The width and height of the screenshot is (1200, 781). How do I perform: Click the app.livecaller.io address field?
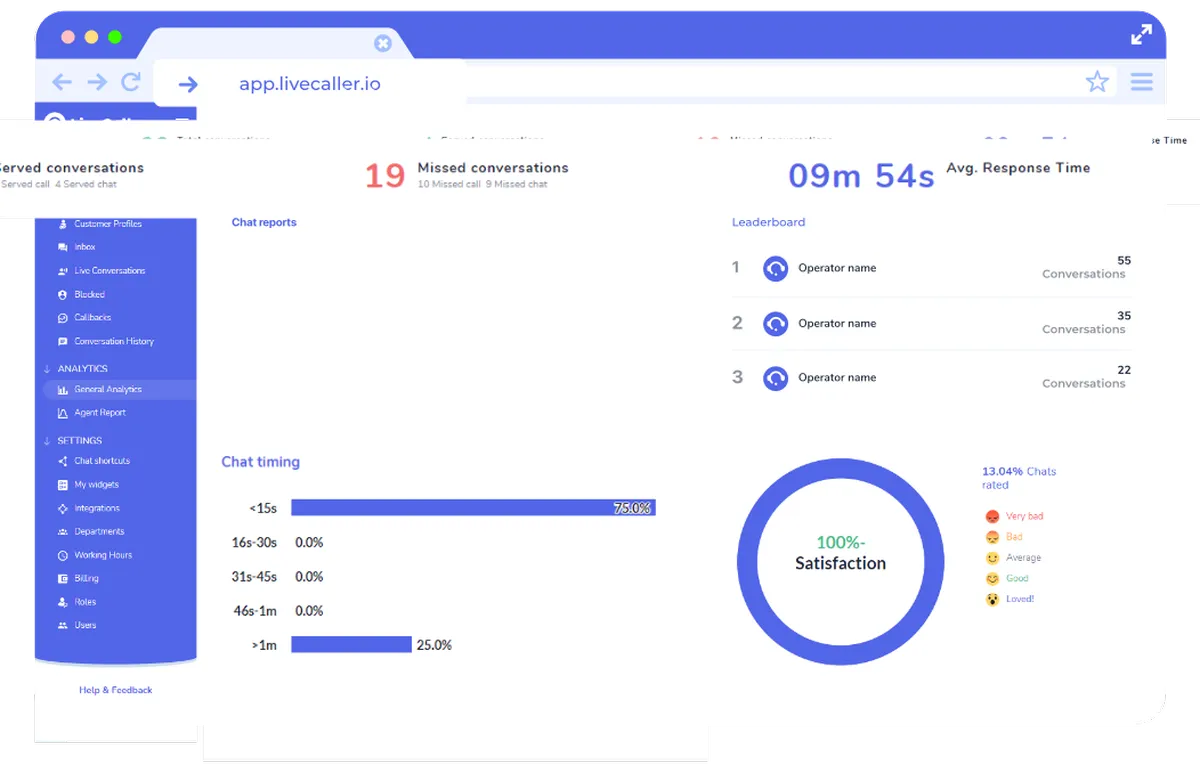[x=310, y=84]
